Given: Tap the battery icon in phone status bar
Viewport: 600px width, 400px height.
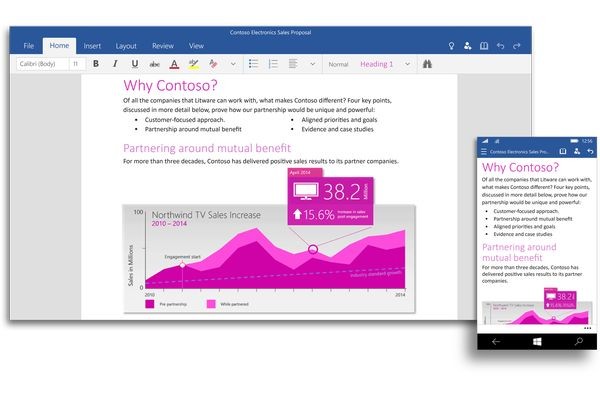Looking at the screenshot, I should 574,141.
